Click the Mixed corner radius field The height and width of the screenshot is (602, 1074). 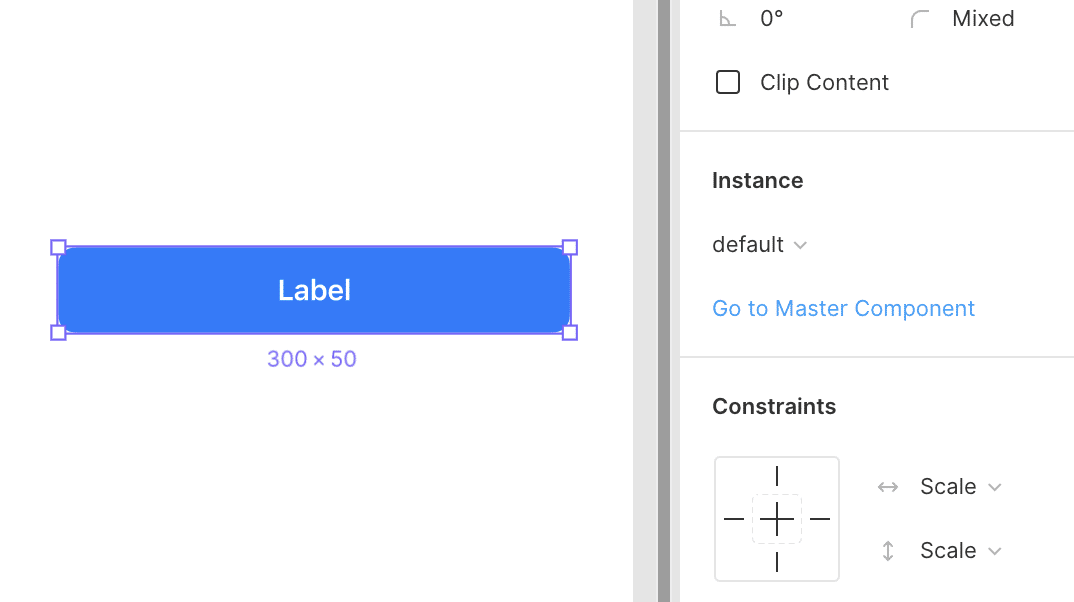[x=983, y=19]
